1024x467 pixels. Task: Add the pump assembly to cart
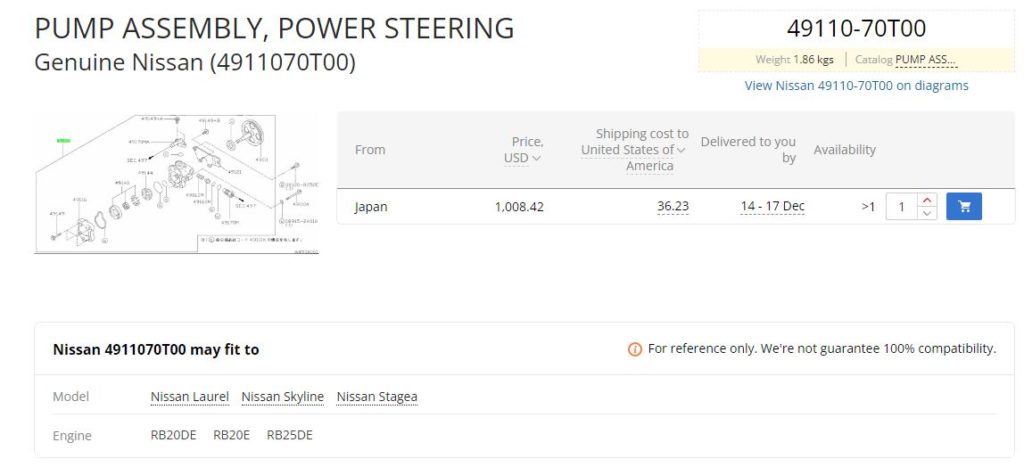963,207
